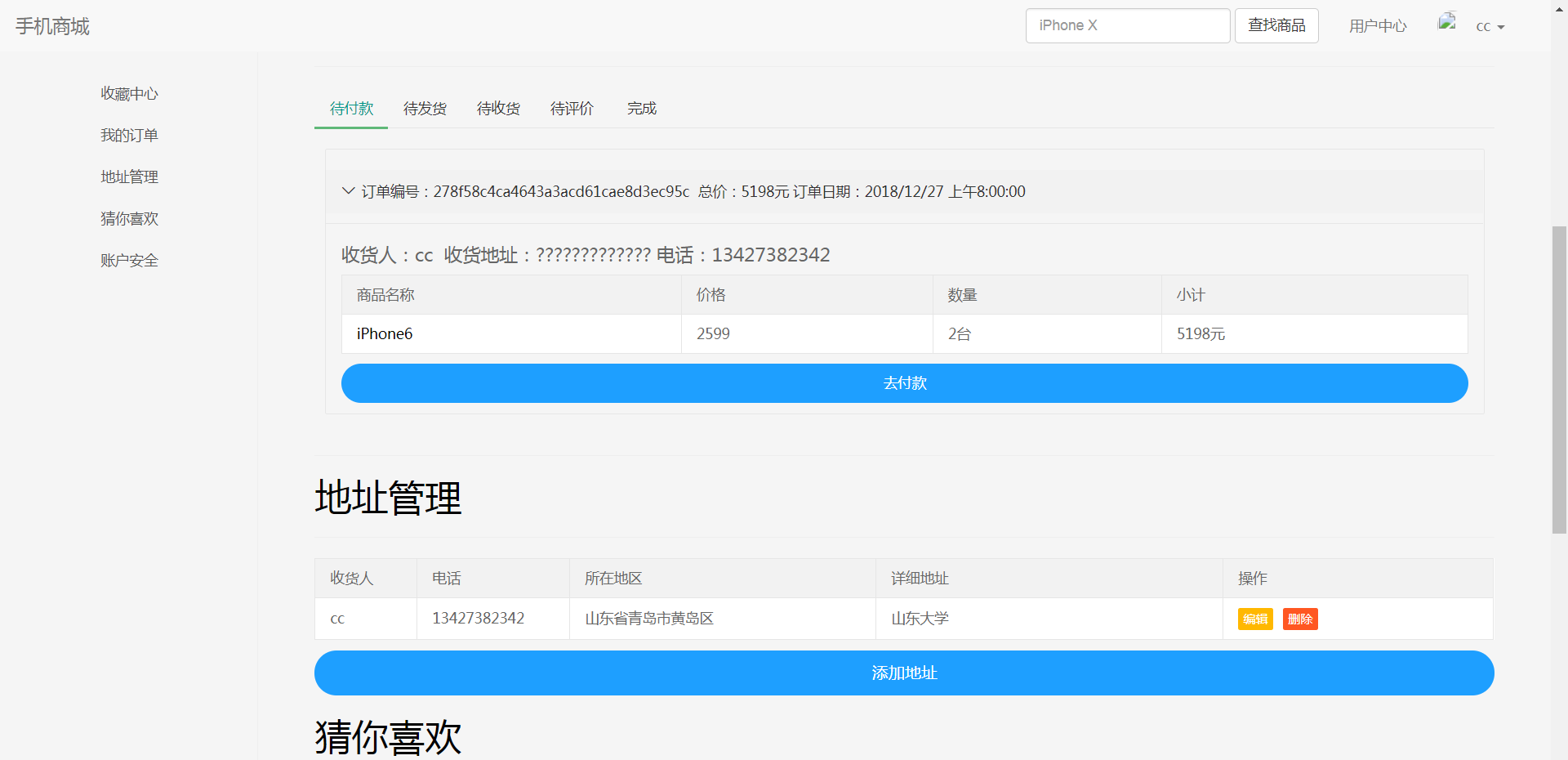
Task: Open 收藏中心 from the sidebar
Action: [128, 93]
